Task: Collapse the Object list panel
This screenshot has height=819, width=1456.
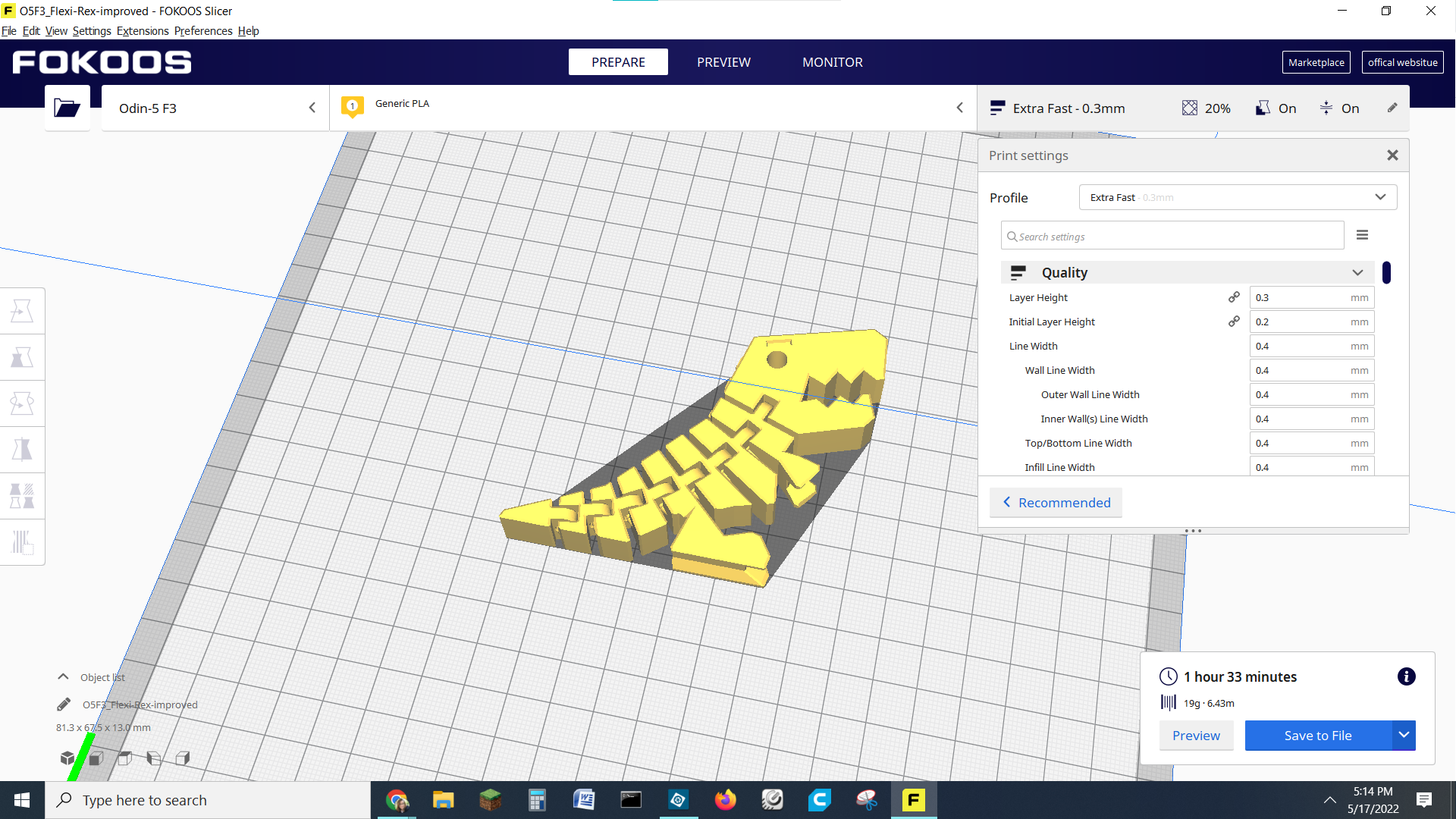Action: click(64, 676)
